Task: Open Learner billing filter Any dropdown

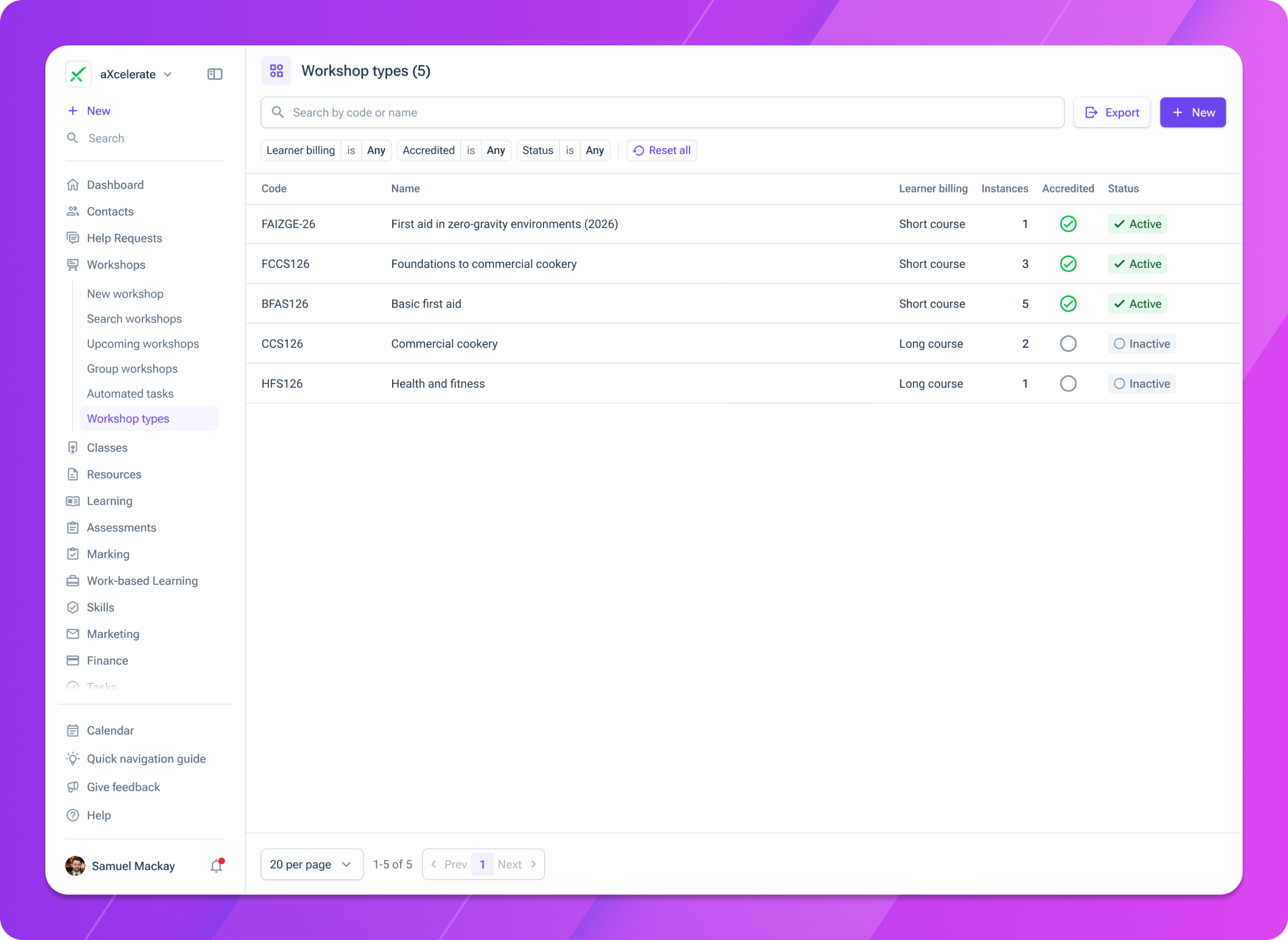Action: tap(376, 151)
